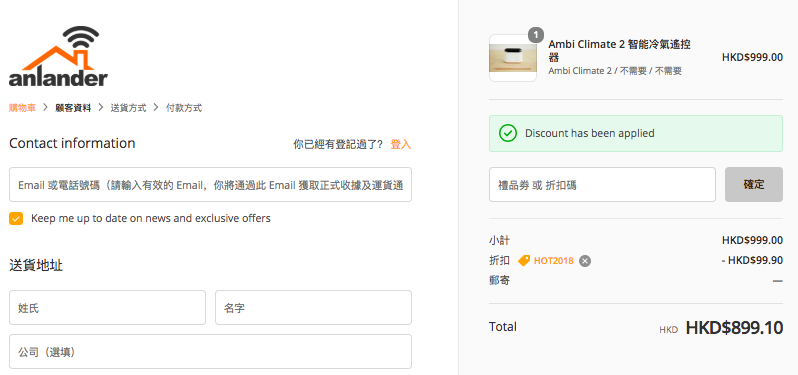The width and height of the screenshot is (798, 375).
Task: Focus the Email or phone number field
Action: pyautogui.click(x=210, y=184)
